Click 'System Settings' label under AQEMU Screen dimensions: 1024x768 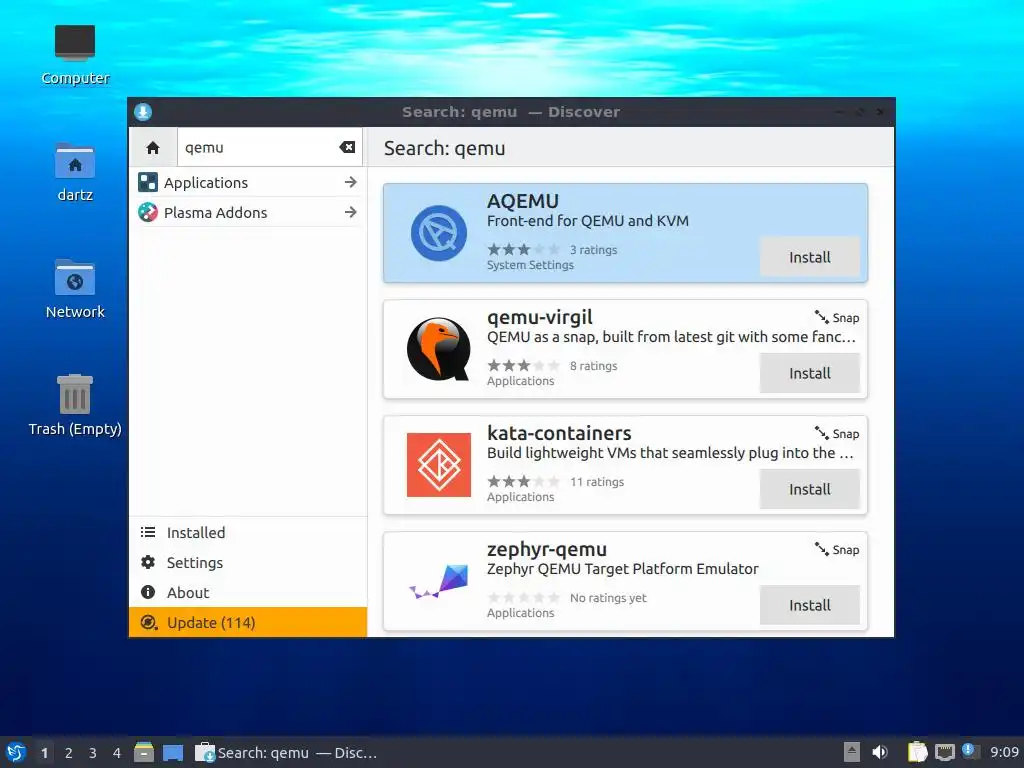click(530, 265)
